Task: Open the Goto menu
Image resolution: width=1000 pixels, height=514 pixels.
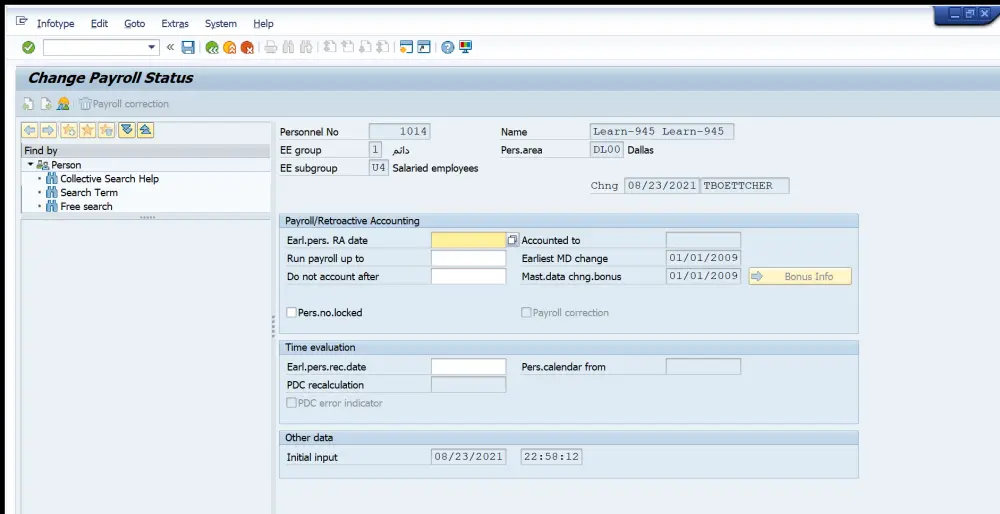Action: (135, 24)
